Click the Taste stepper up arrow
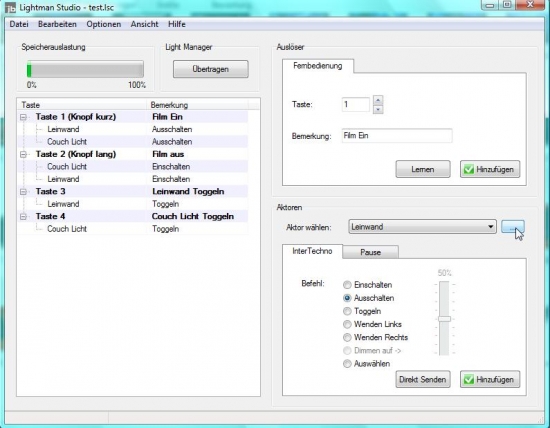Screen dimensions: 550x428 pos(378,100)
